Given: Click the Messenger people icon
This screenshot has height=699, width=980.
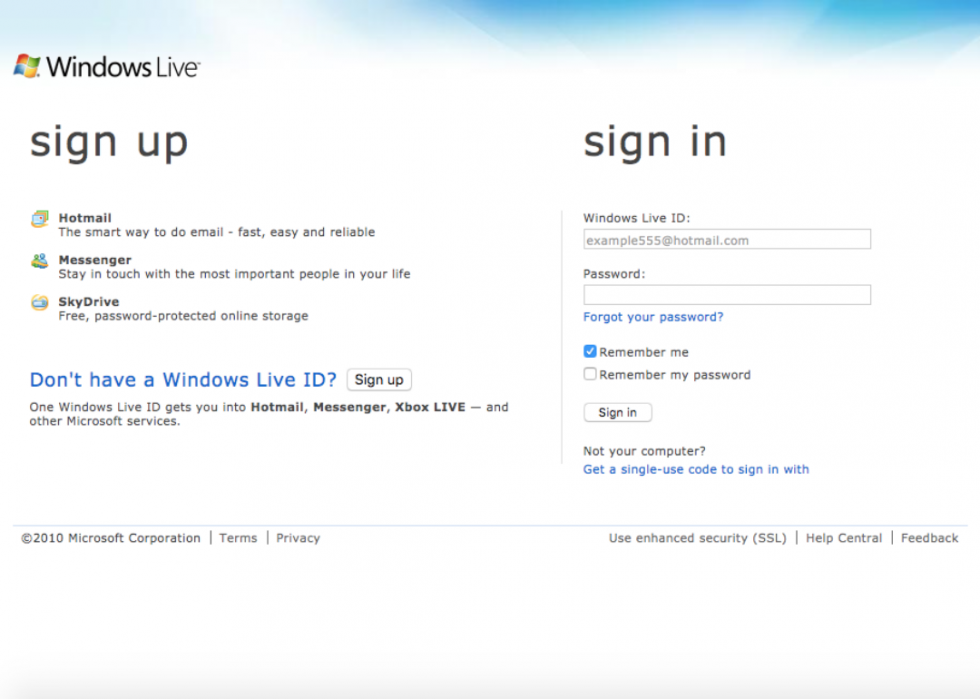Looking at the screenshot, I should pos(39,261).
